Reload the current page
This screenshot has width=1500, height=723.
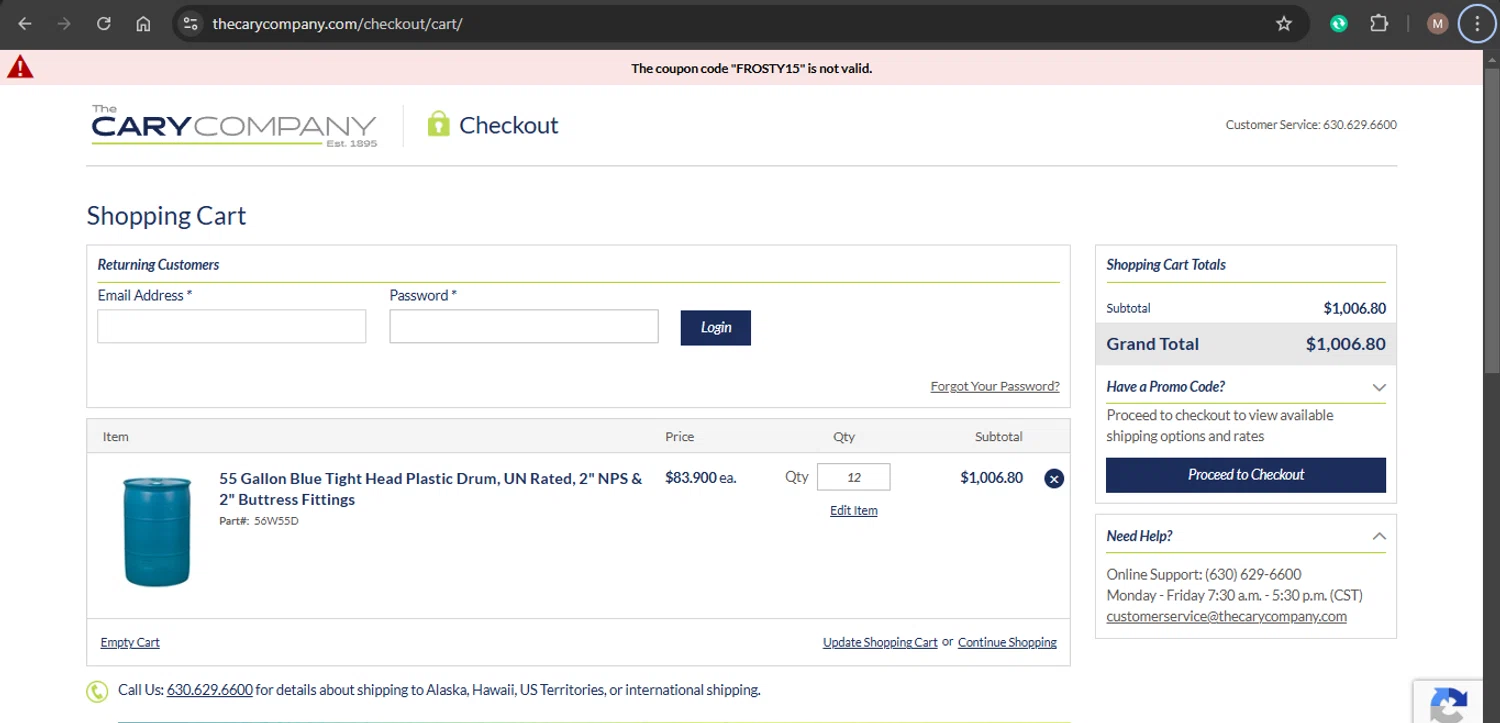click(x=104, y=24)
